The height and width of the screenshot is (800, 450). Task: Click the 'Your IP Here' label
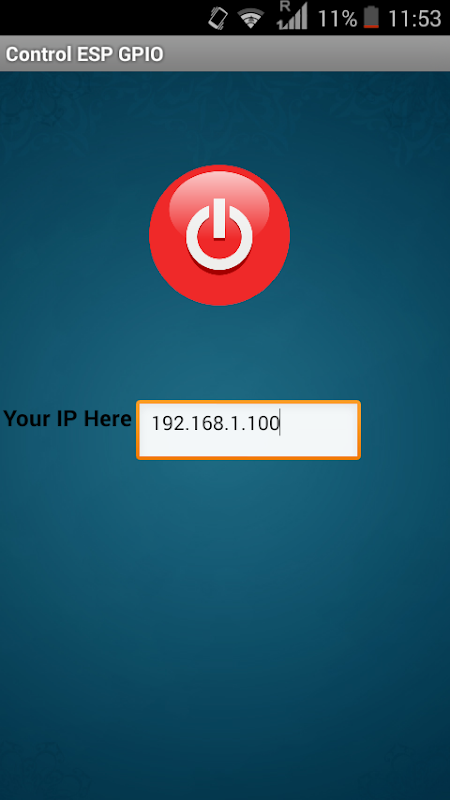click(67, 418)
